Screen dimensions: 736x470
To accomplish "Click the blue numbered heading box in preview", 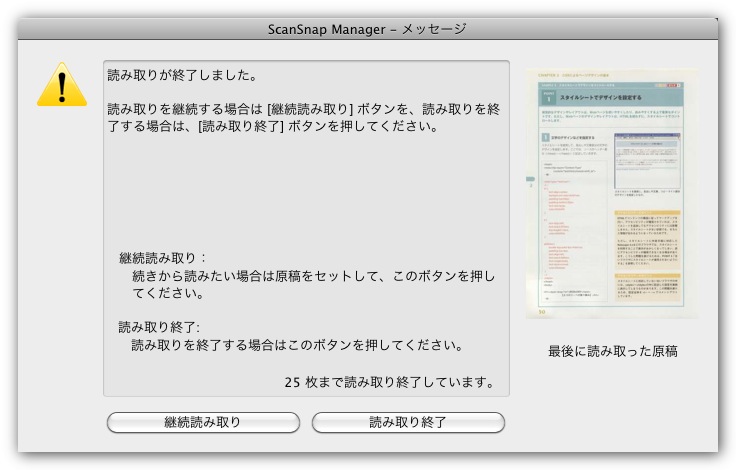I will click(549, 99).
